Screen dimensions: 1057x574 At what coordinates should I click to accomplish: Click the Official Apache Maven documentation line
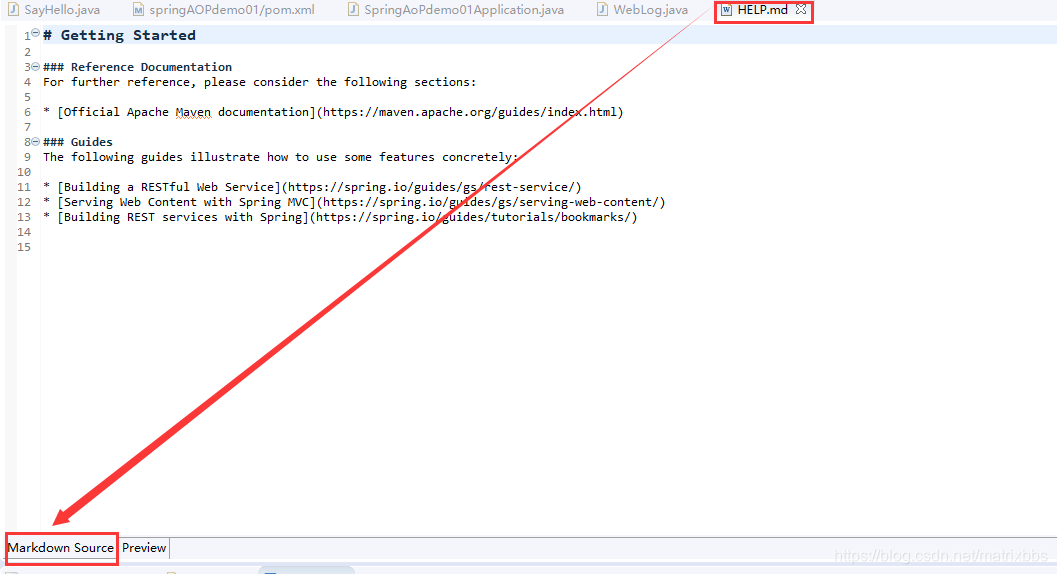[x=333, y=112]
